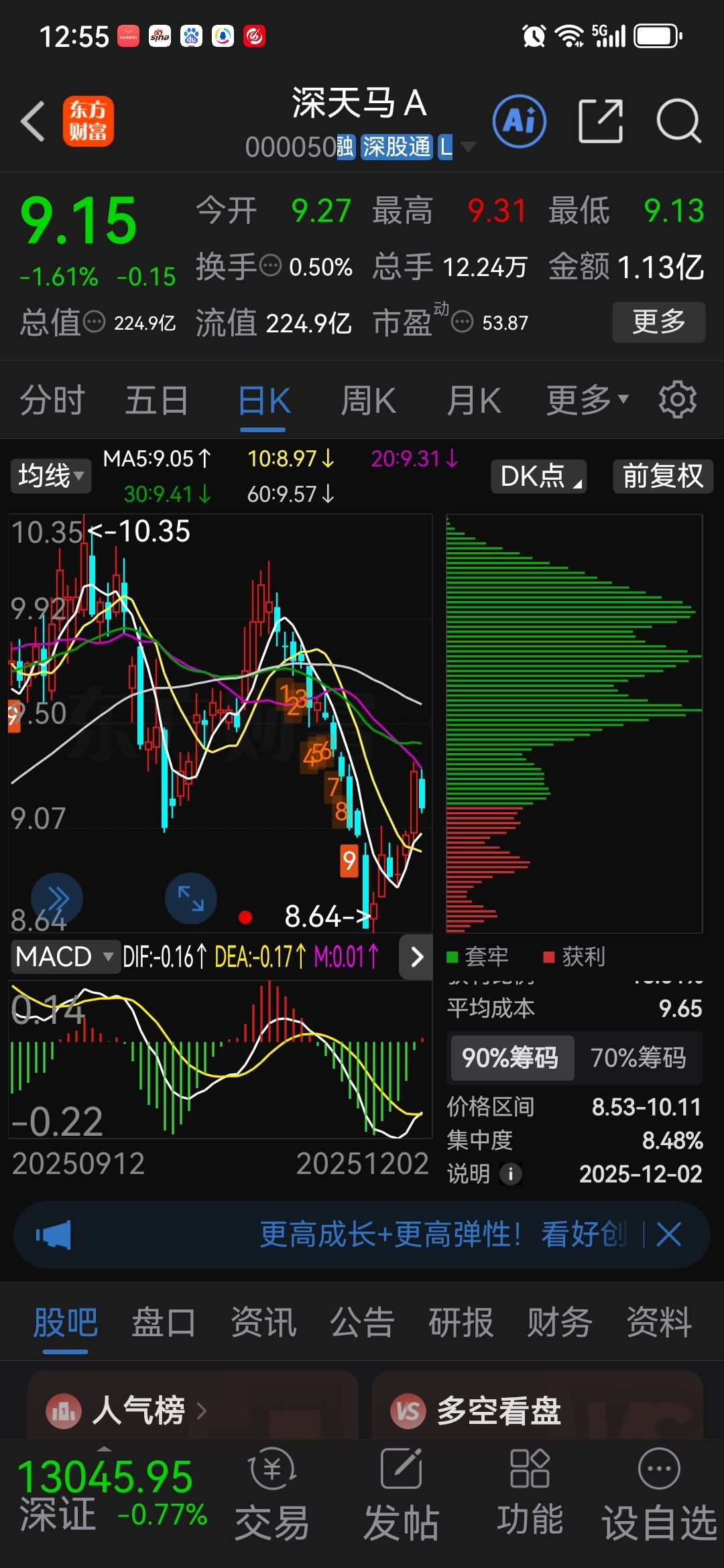
Task: Open Huawei notification icon in status bar
Action: 128,36
